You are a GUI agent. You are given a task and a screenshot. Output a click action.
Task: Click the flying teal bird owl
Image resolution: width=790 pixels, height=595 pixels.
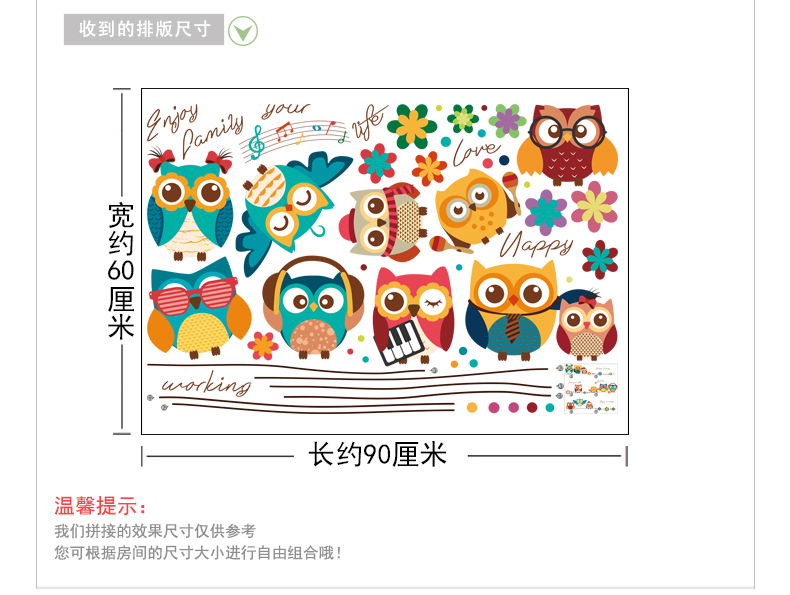tap(291, 207)
